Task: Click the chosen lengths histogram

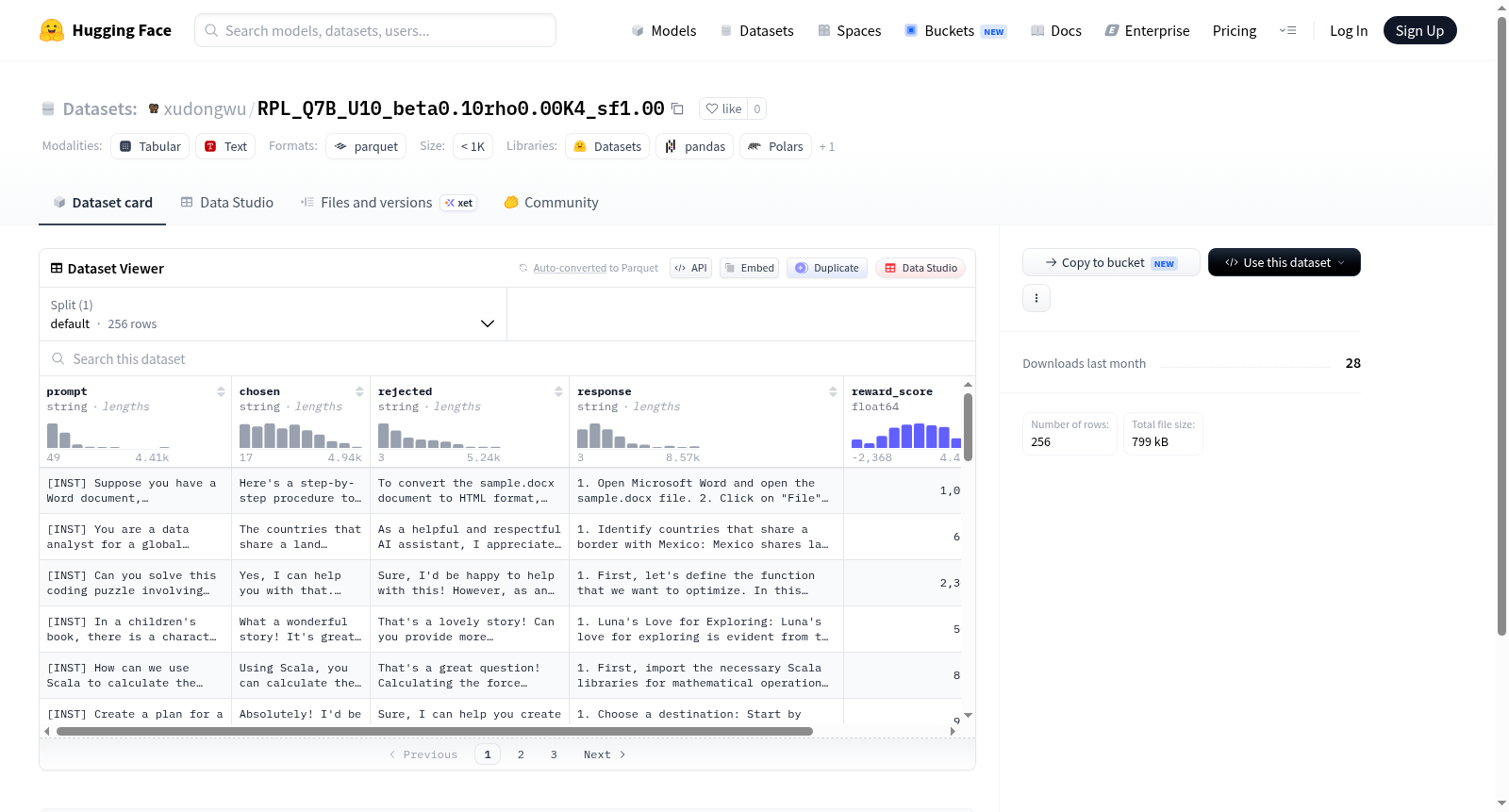Action: point(301,435)
